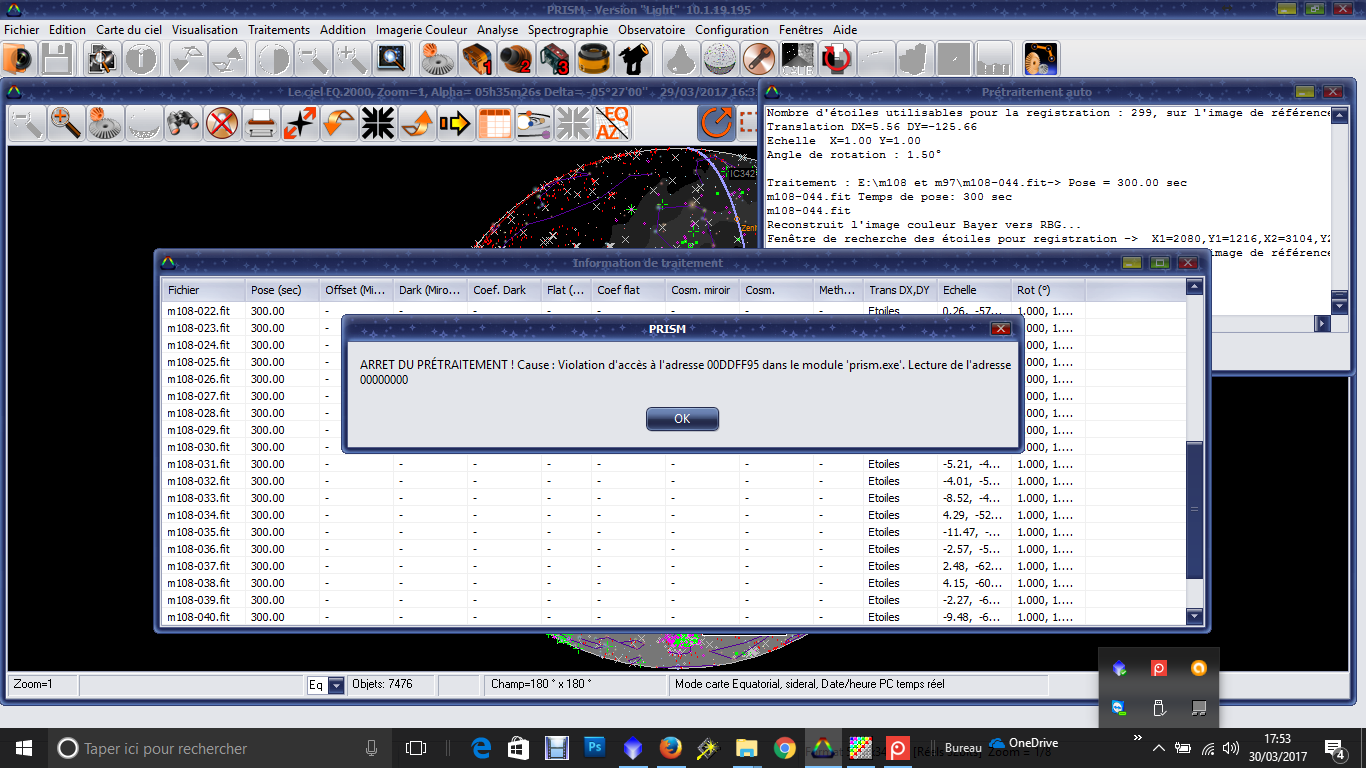The width and height of the screenshot is (1366, 768).
Task: Click the camera 1 icon in main toolbar
Action: pyautogui.click(x=477, y=60)
